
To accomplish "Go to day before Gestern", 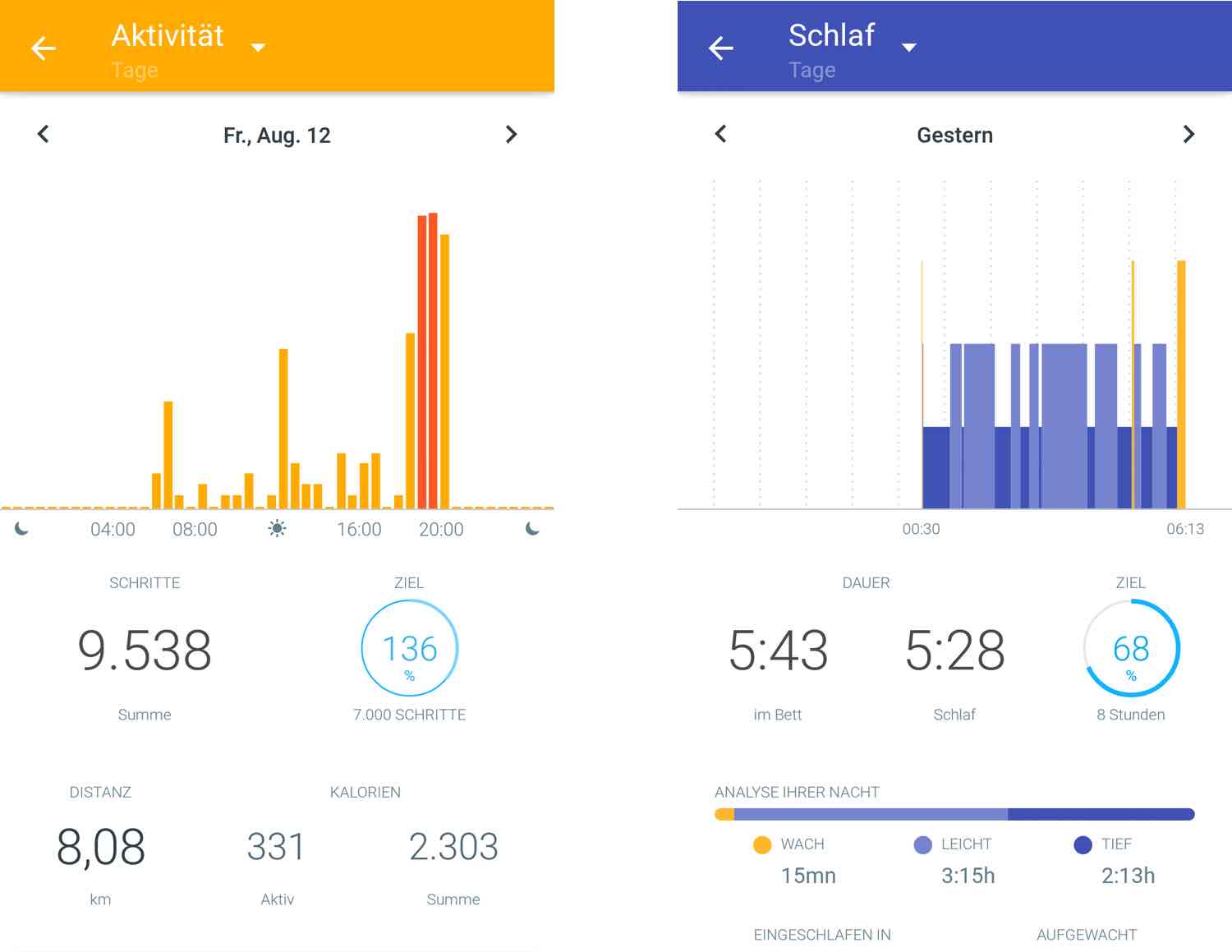I will point(721,134).
